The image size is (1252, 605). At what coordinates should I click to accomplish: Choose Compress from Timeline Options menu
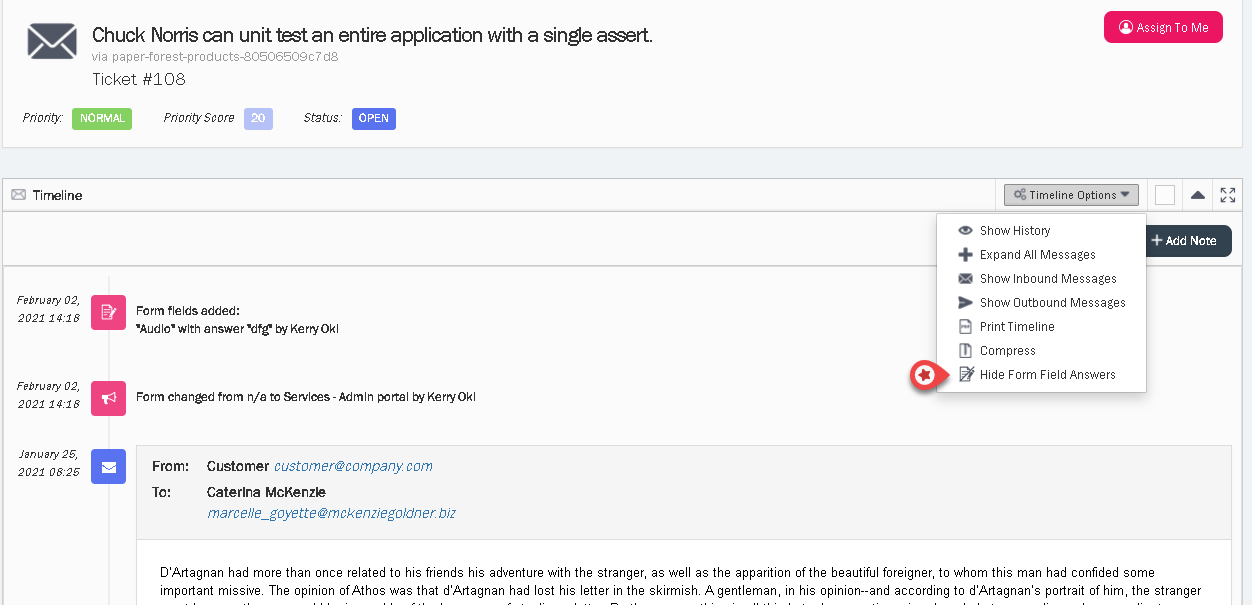[x=1007, y=351]
